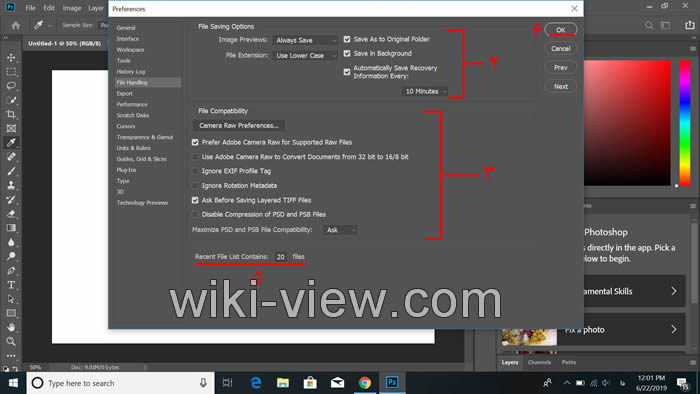Viewport: 700px width, 394px height.
Task: Open the Image menu
Action: (x=71, y=8)
